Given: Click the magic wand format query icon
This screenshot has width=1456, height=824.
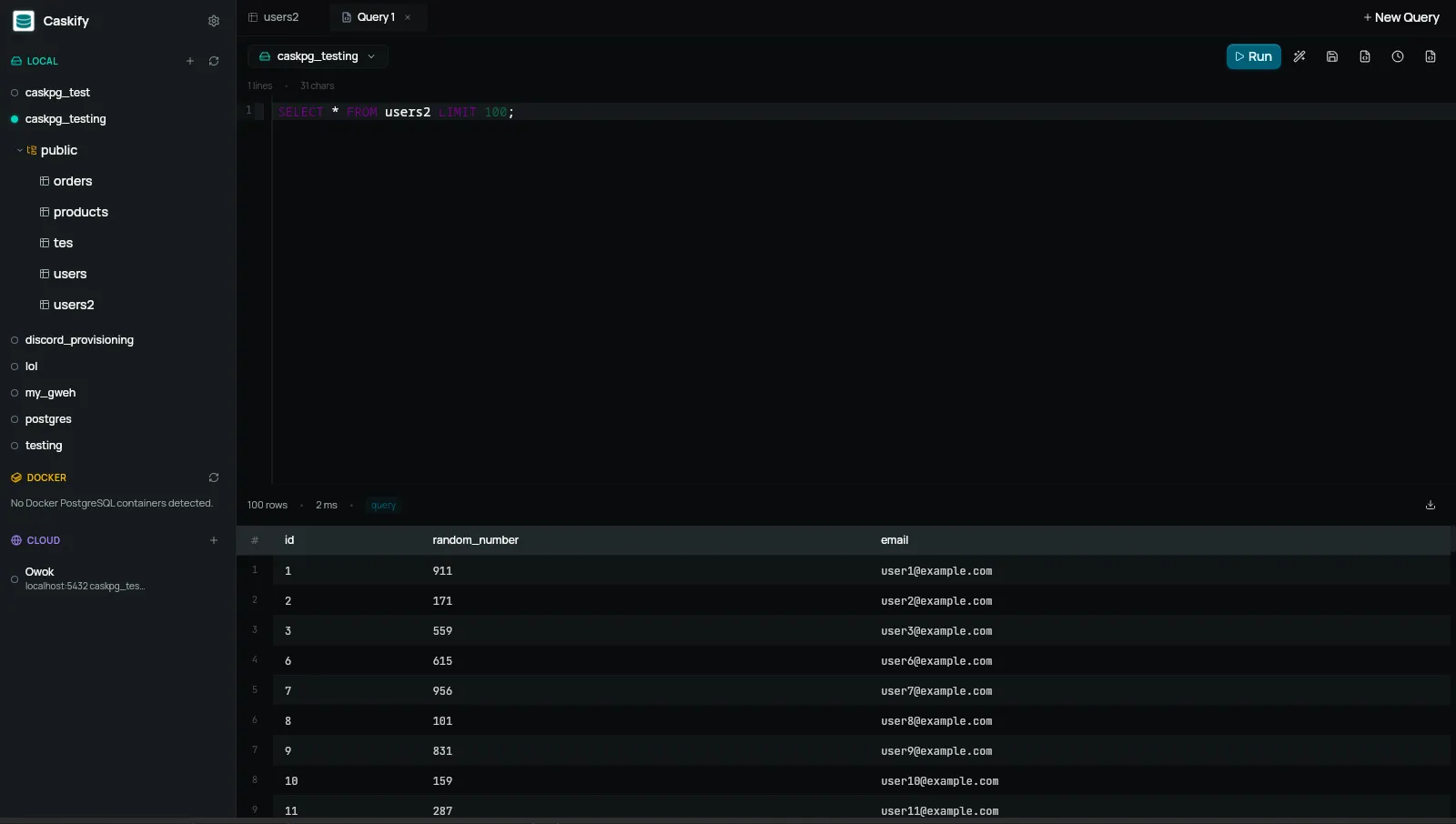Looking at the screenshot, I should pos(1299,56).
